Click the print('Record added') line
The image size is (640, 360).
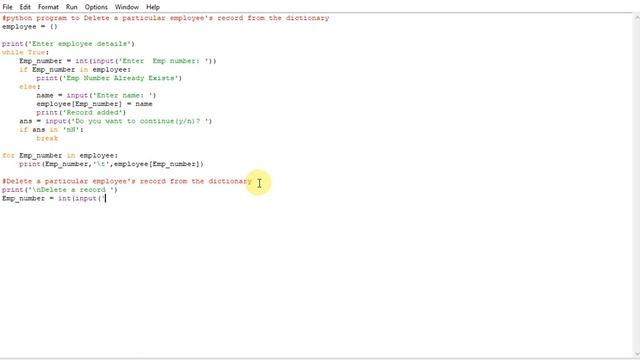pos(81,112)
